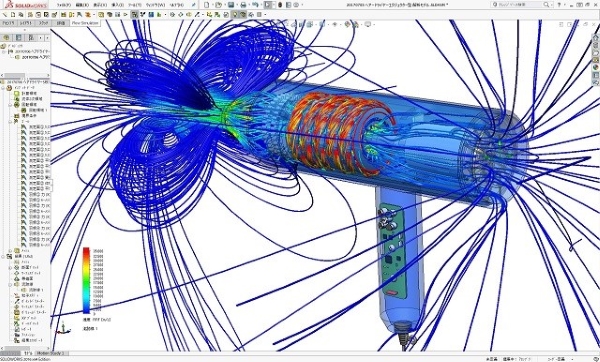Open the Flow Simulation tab
This screenshot has width=600, height=362.
[x=85, y=23]
